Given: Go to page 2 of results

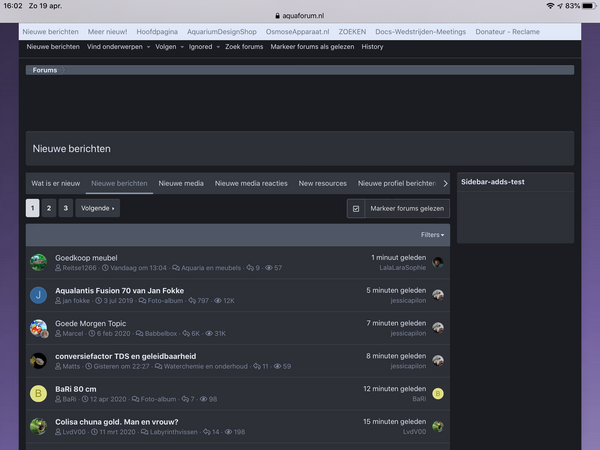Looking at the screenshot, I should [49, 208].
